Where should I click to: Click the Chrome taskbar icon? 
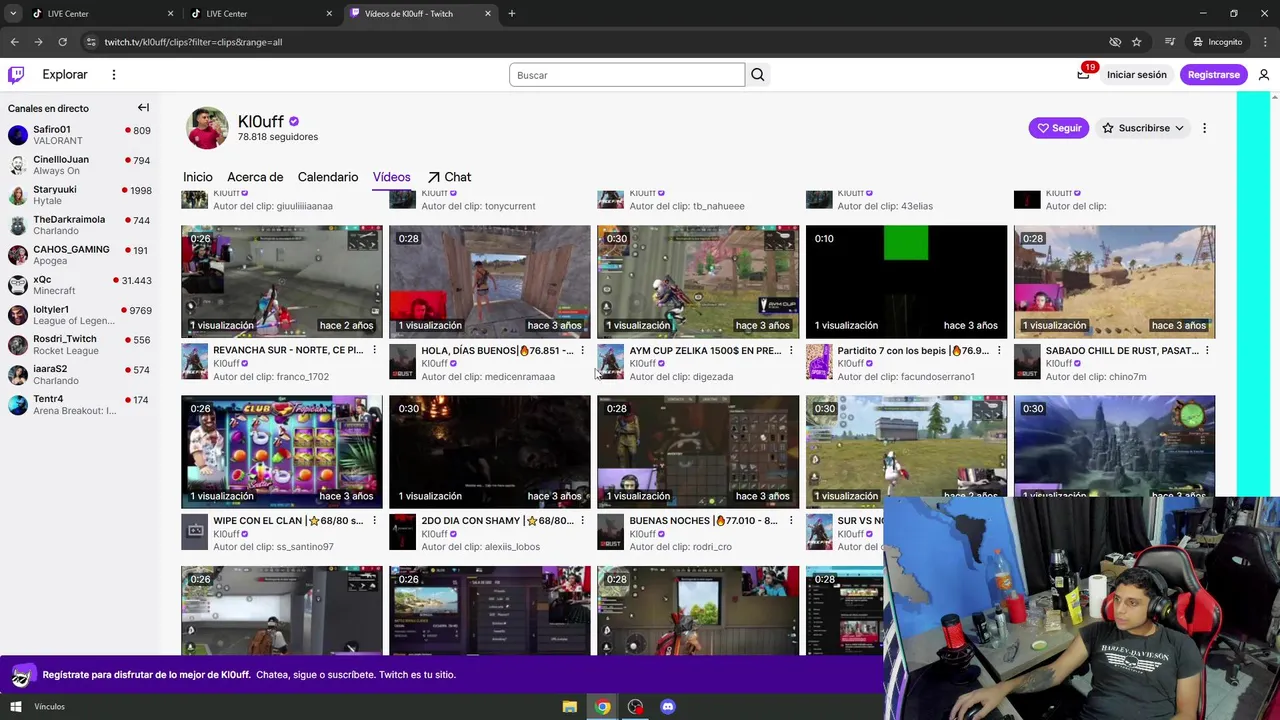[x=603, y=707]
